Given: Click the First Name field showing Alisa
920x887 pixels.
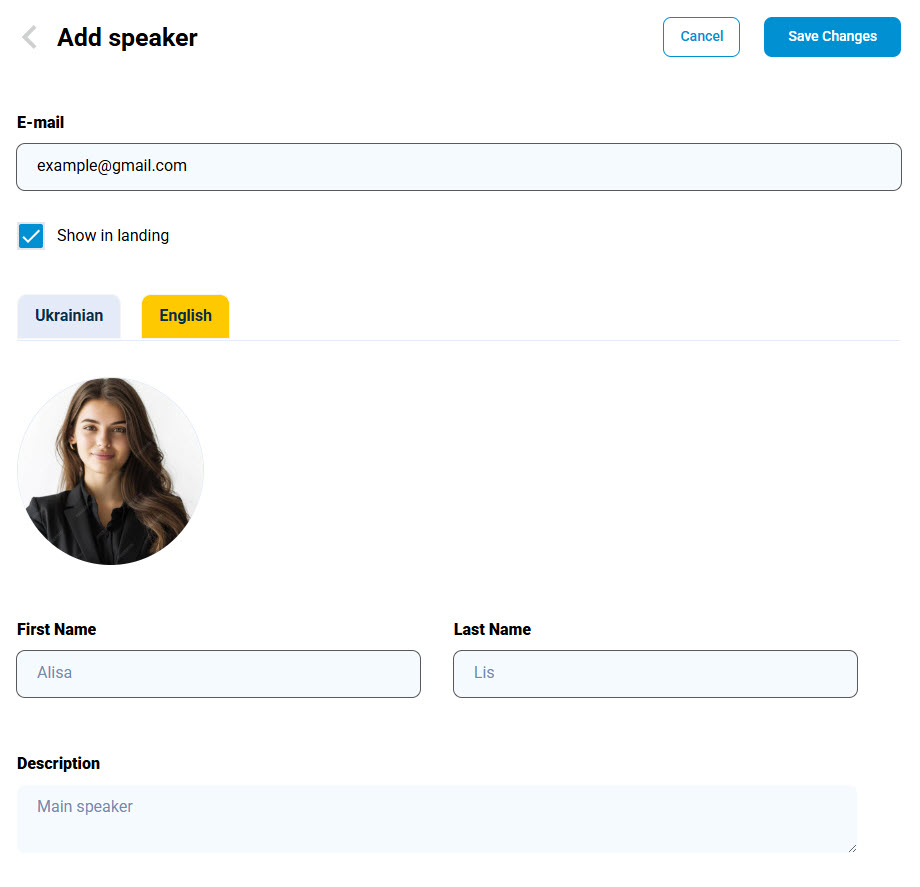Looking at the screenshot, I should point(218,673).
